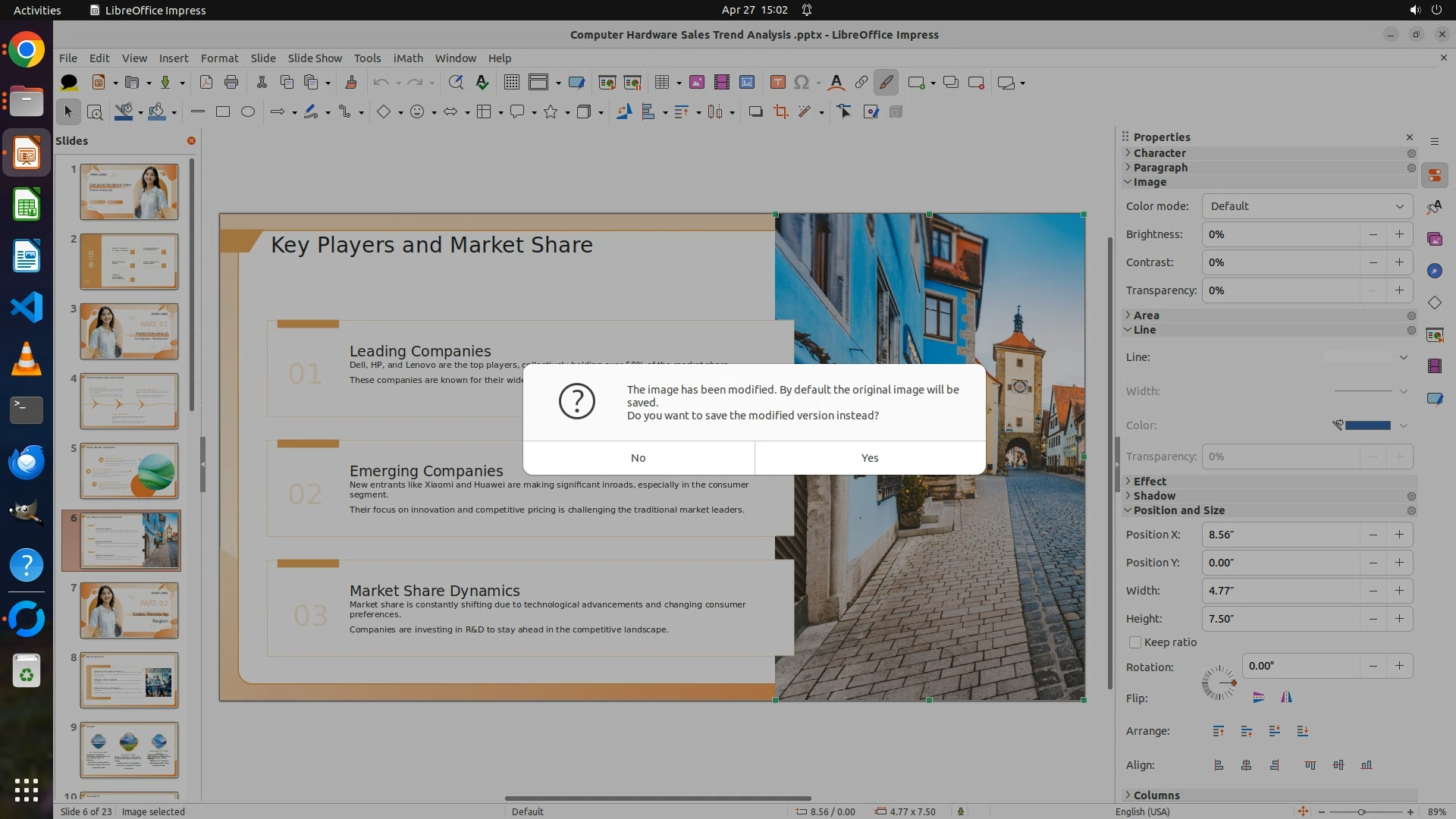Open the Format menu

click(219, 58)
